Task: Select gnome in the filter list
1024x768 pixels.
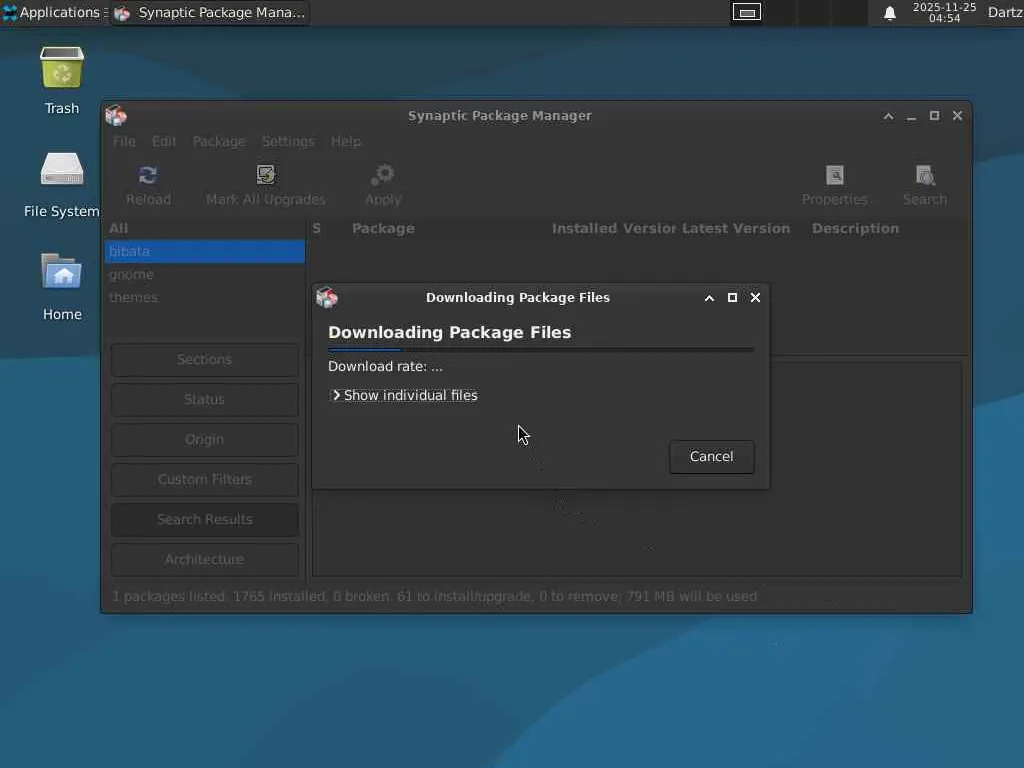Action: tap(204, 274)
